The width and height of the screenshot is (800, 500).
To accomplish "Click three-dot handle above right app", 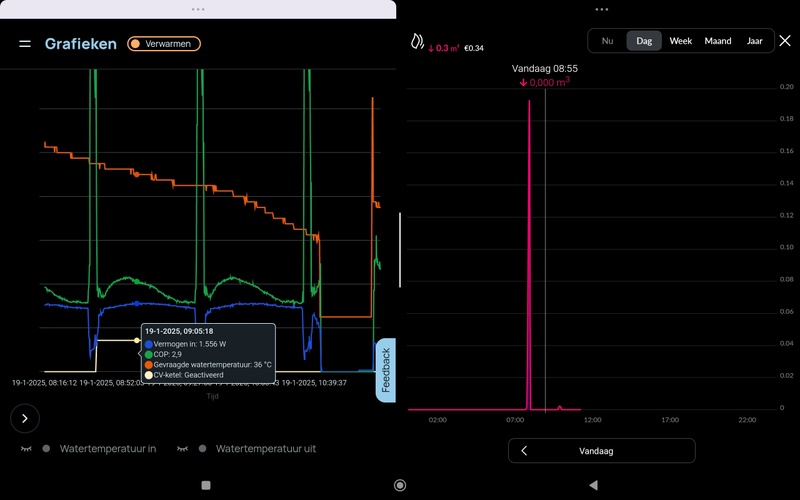I will tap(602, 9).
